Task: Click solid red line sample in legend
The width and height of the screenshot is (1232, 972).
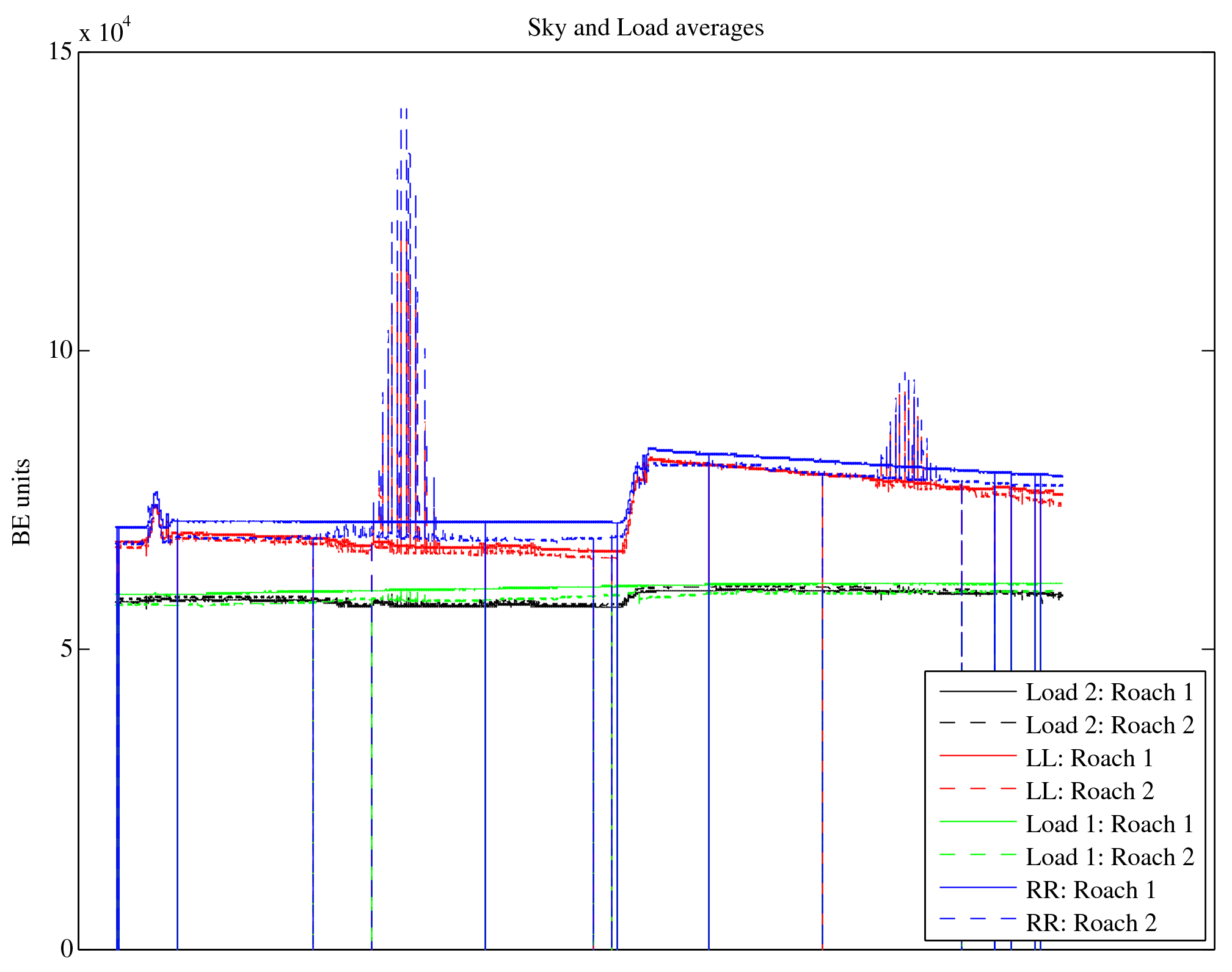Action: [977, 756]
